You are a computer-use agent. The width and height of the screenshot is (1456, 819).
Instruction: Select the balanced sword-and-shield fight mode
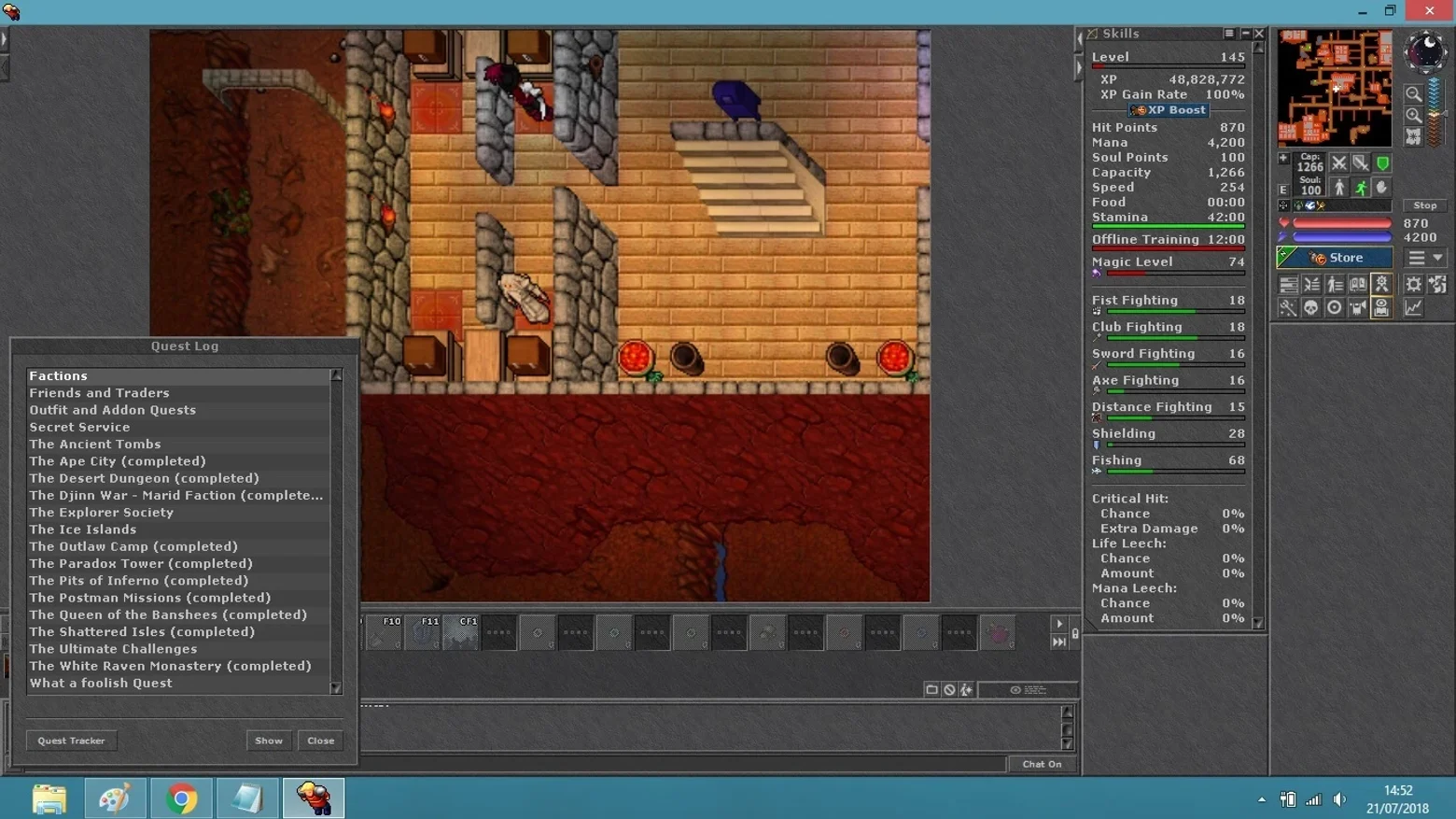(x=1361, y=163)
